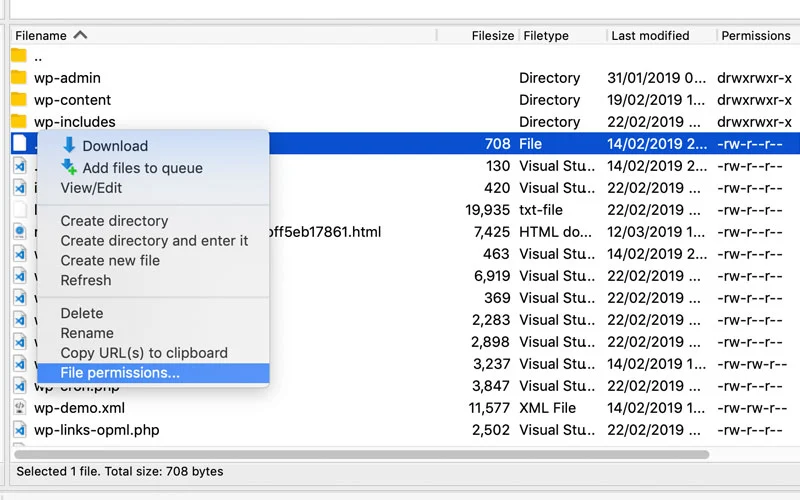This screenshot has width=800, height=500.
Task: Select the wp-links-opml.php file name
Action: (96, 430)
